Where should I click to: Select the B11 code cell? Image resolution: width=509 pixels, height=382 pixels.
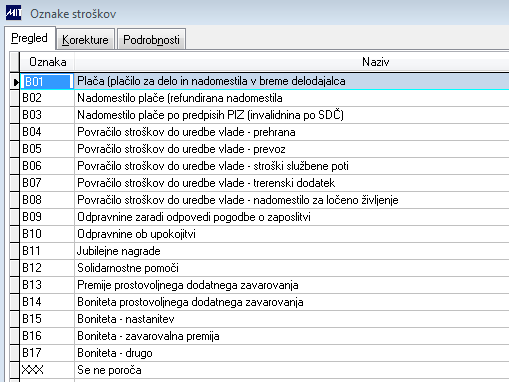point(47,251)
